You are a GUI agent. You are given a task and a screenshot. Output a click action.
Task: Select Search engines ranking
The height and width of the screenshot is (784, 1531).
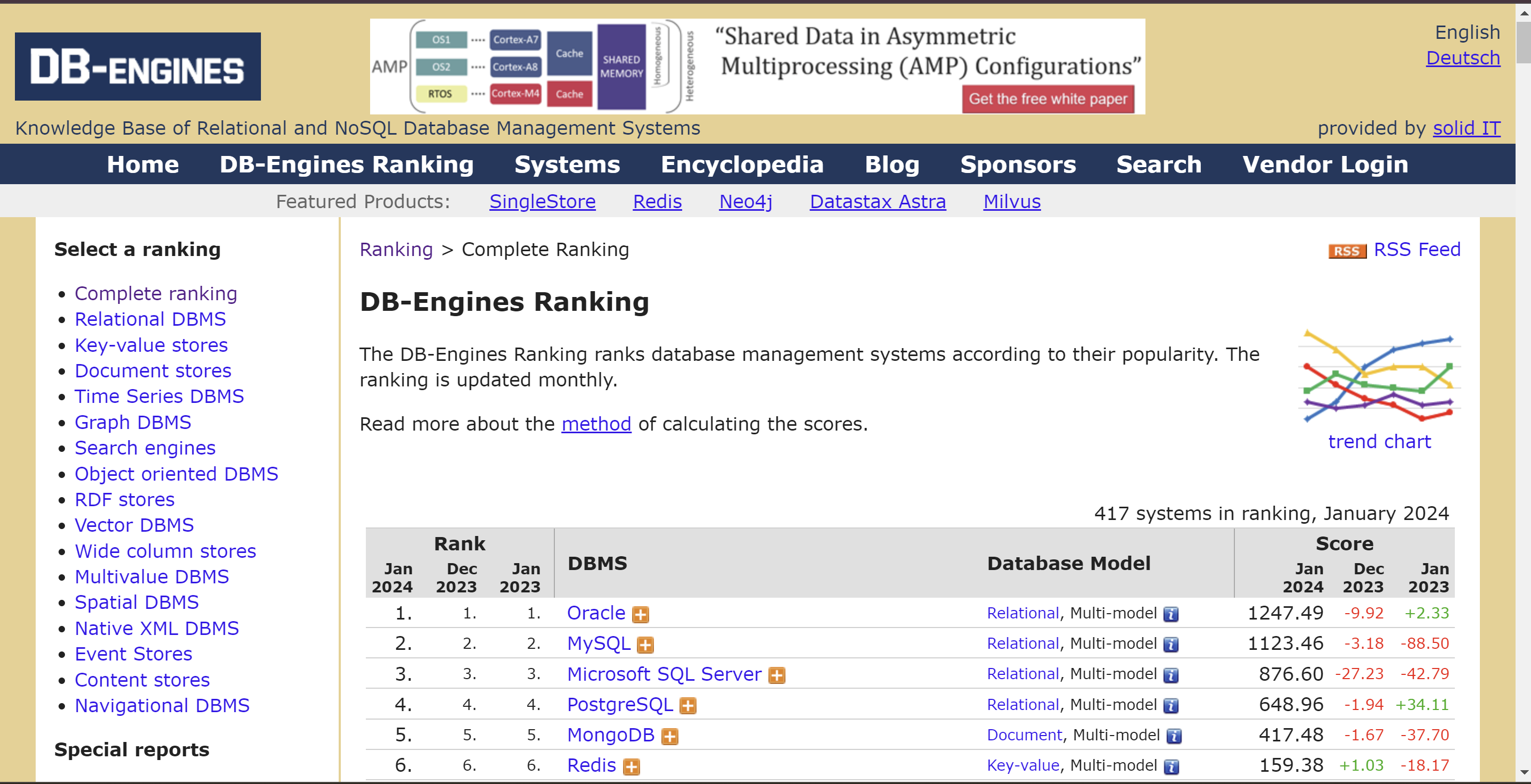145,448
